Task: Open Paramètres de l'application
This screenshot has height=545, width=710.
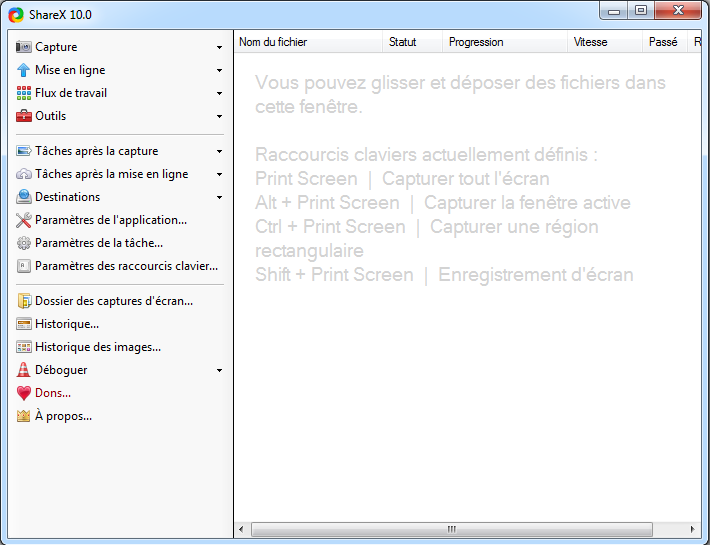Action: tap(120, 220)
